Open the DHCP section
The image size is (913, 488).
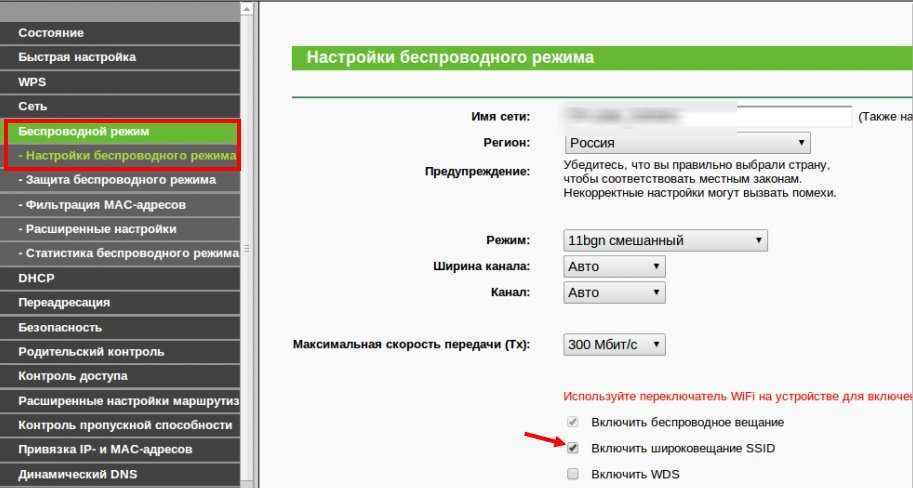tap(119, 278)
